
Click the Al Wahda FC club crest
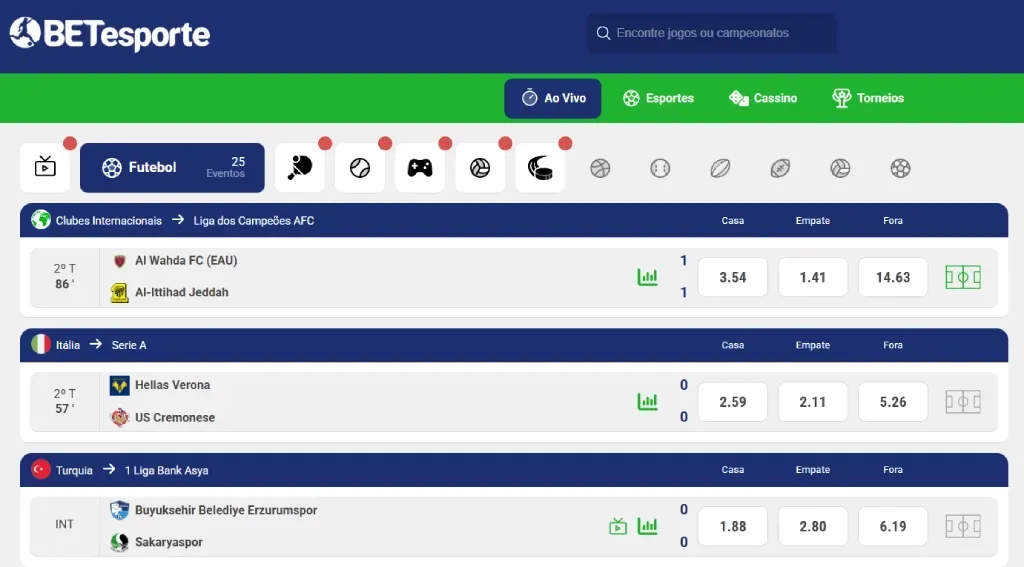120,261
